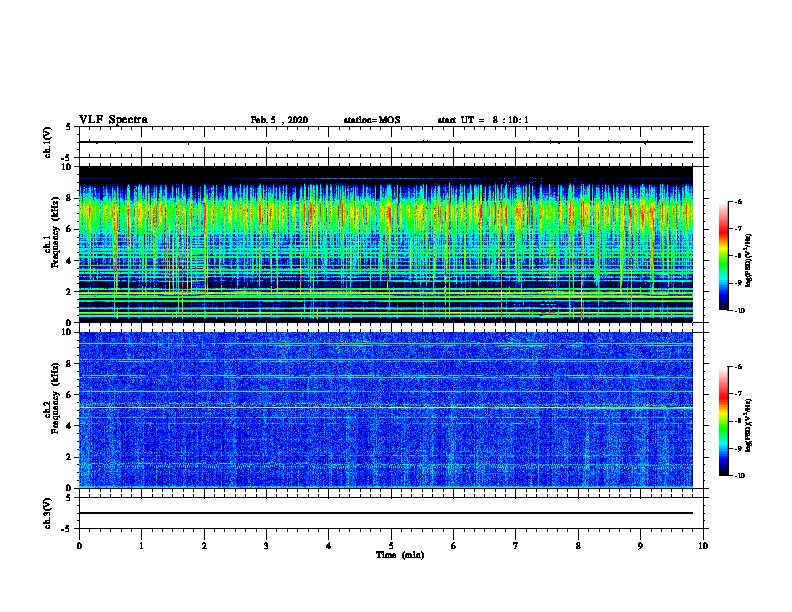Click the "-10" tick on ch.2 colorbar
The width and height of the screenshot is (792, 612).
click(x=739, y=476)
